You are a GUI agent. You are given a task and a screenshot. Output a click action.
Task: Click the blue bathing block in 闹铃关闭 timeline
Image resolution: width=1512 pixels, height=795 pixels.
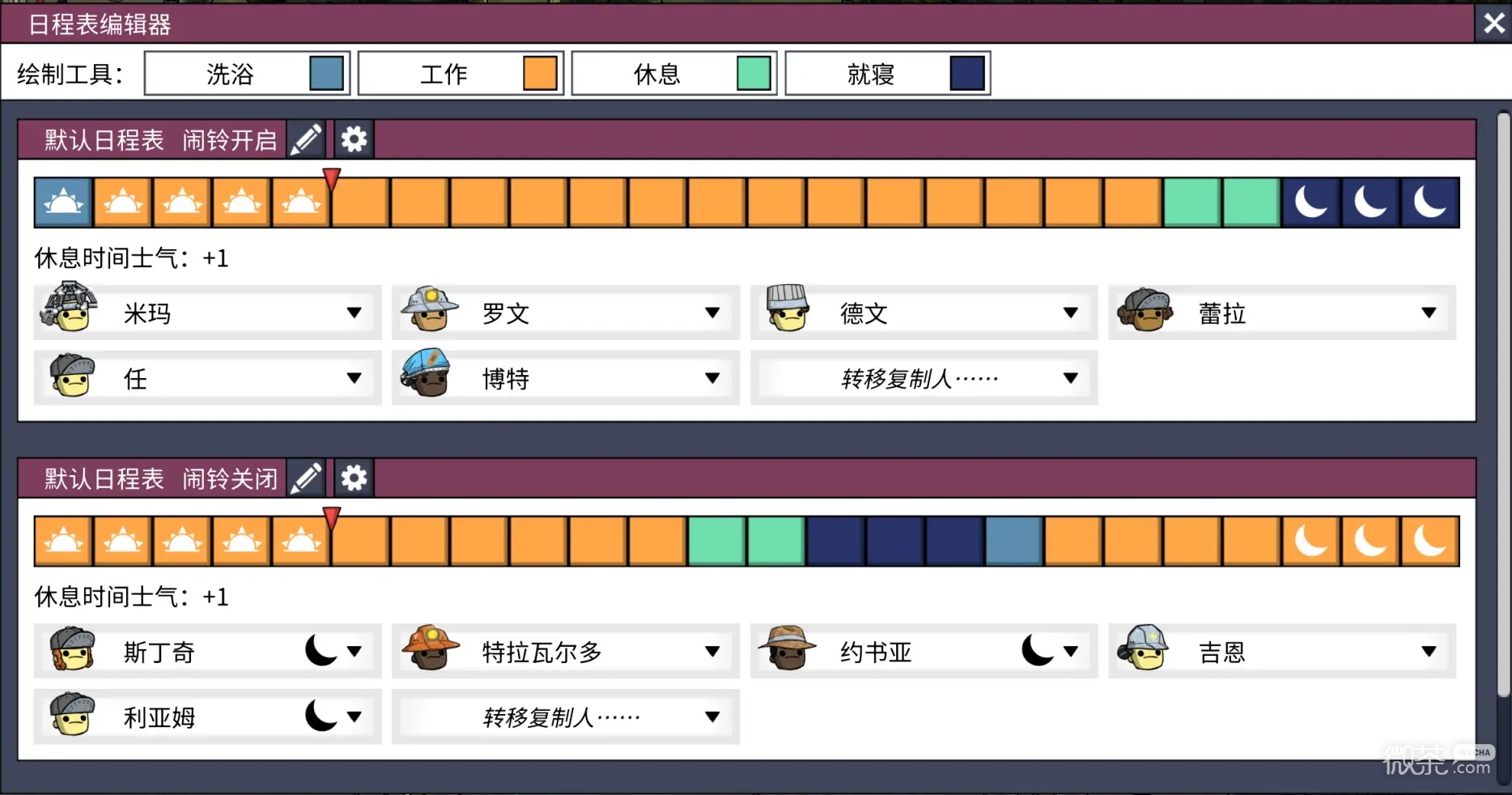coord(1013,541)
